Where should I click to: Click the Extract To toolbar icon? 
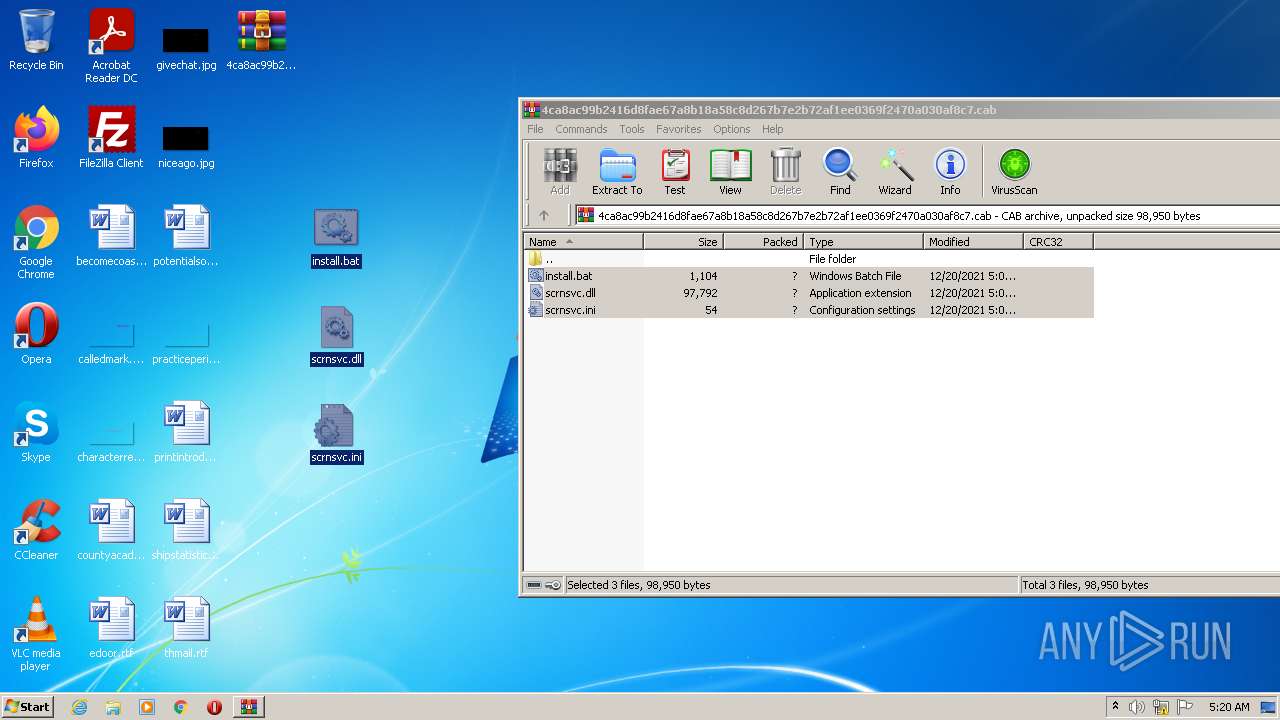coord(617,172)
